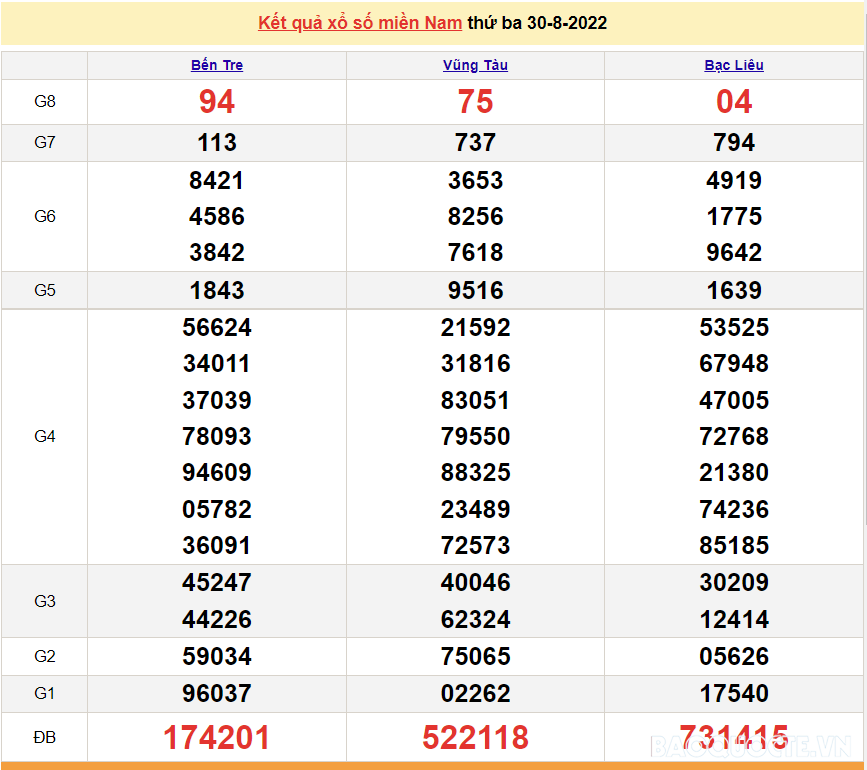Click the ĐB row label
The height and width of the screenshot is (770, 867).
coord(45,737)
